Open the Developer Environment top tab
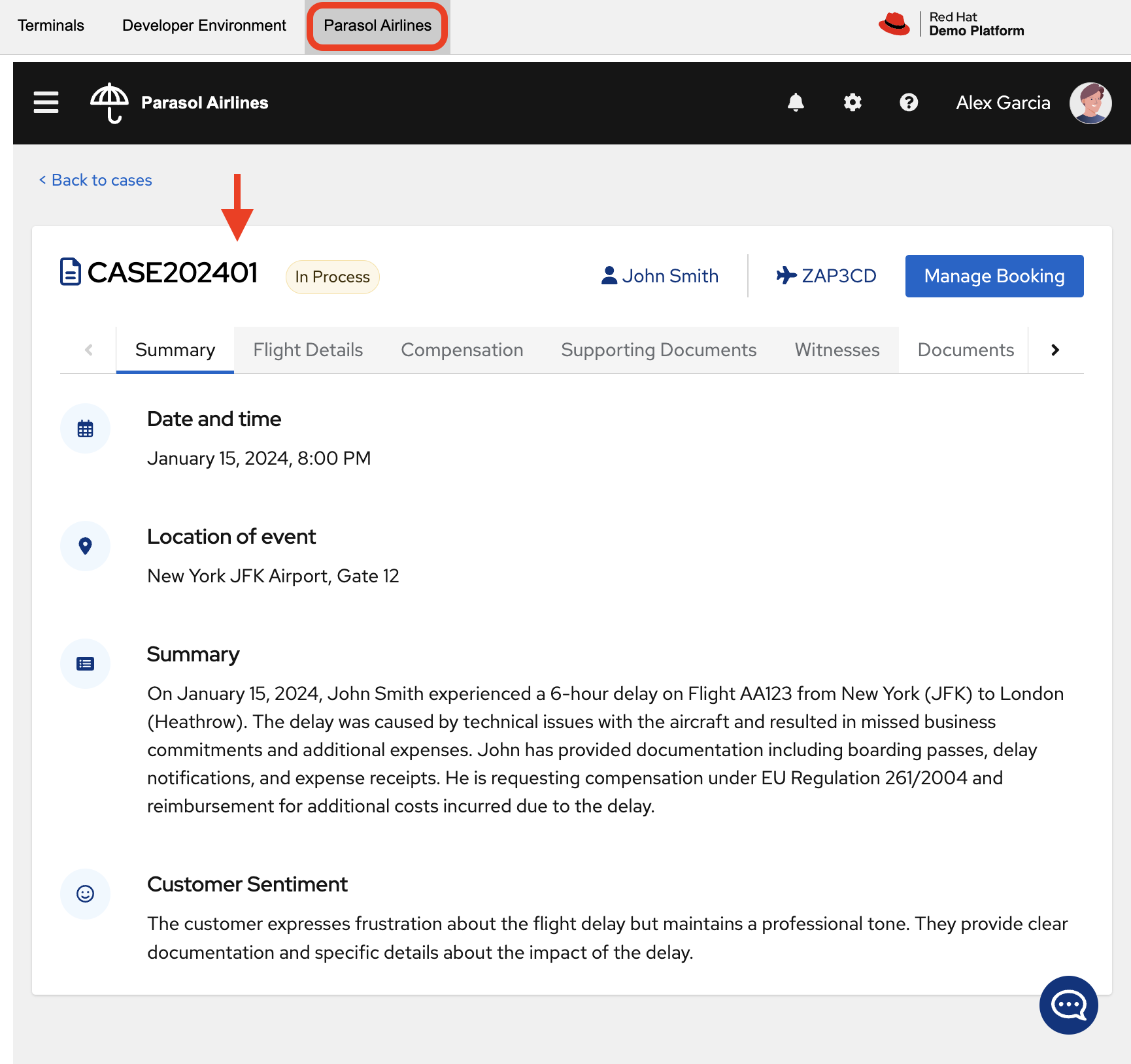Image resolution: width=1131 pixels, height=1064 pixels. point(204,25)
